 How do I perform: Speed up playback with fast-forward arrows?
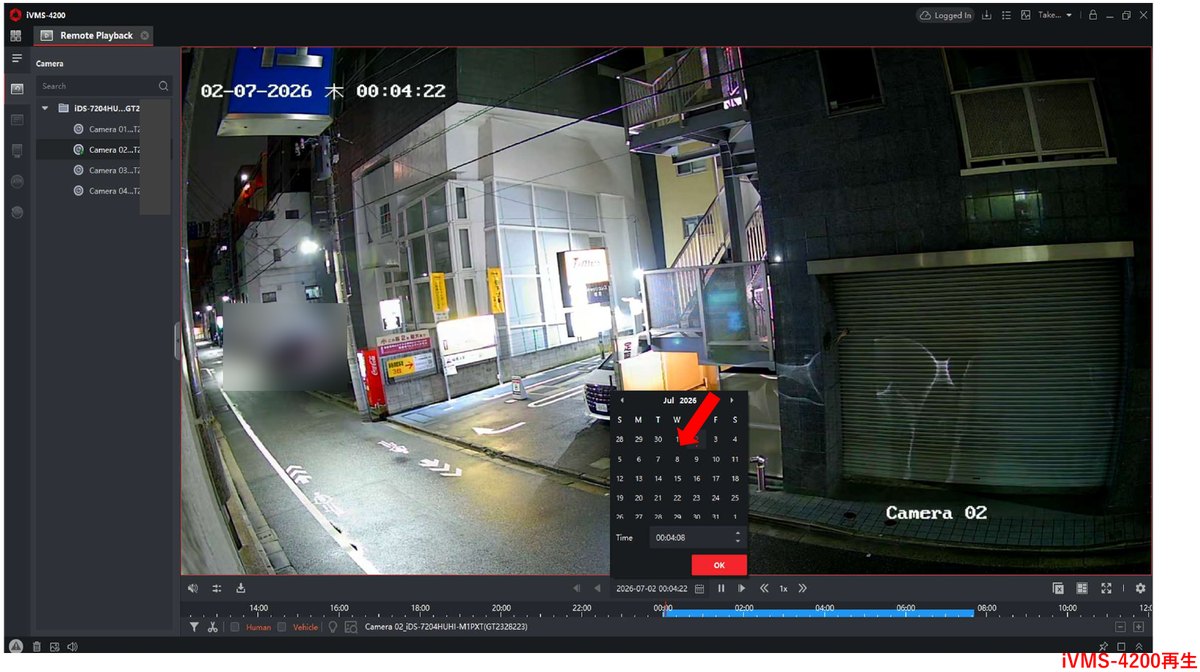802,588
